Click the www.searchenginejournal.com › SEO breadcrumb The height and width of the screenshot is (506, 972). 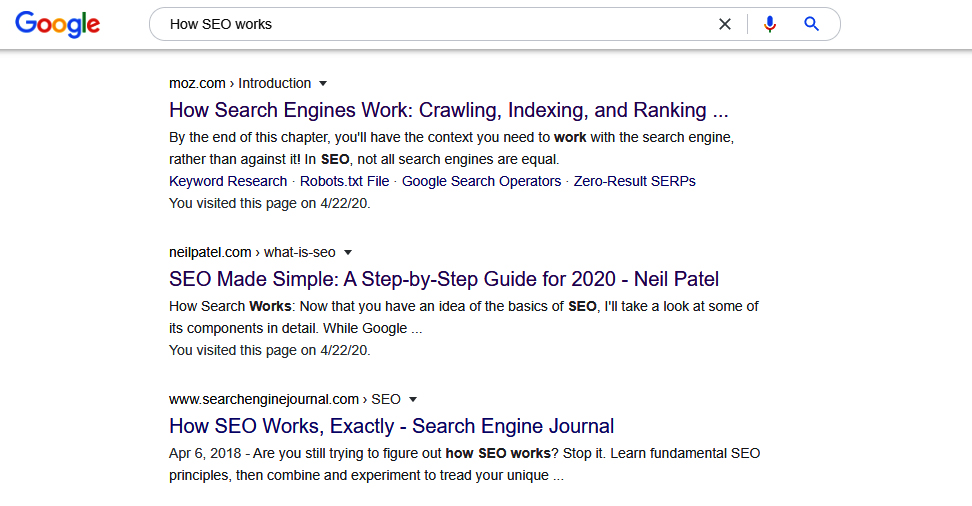pos(285,400)
